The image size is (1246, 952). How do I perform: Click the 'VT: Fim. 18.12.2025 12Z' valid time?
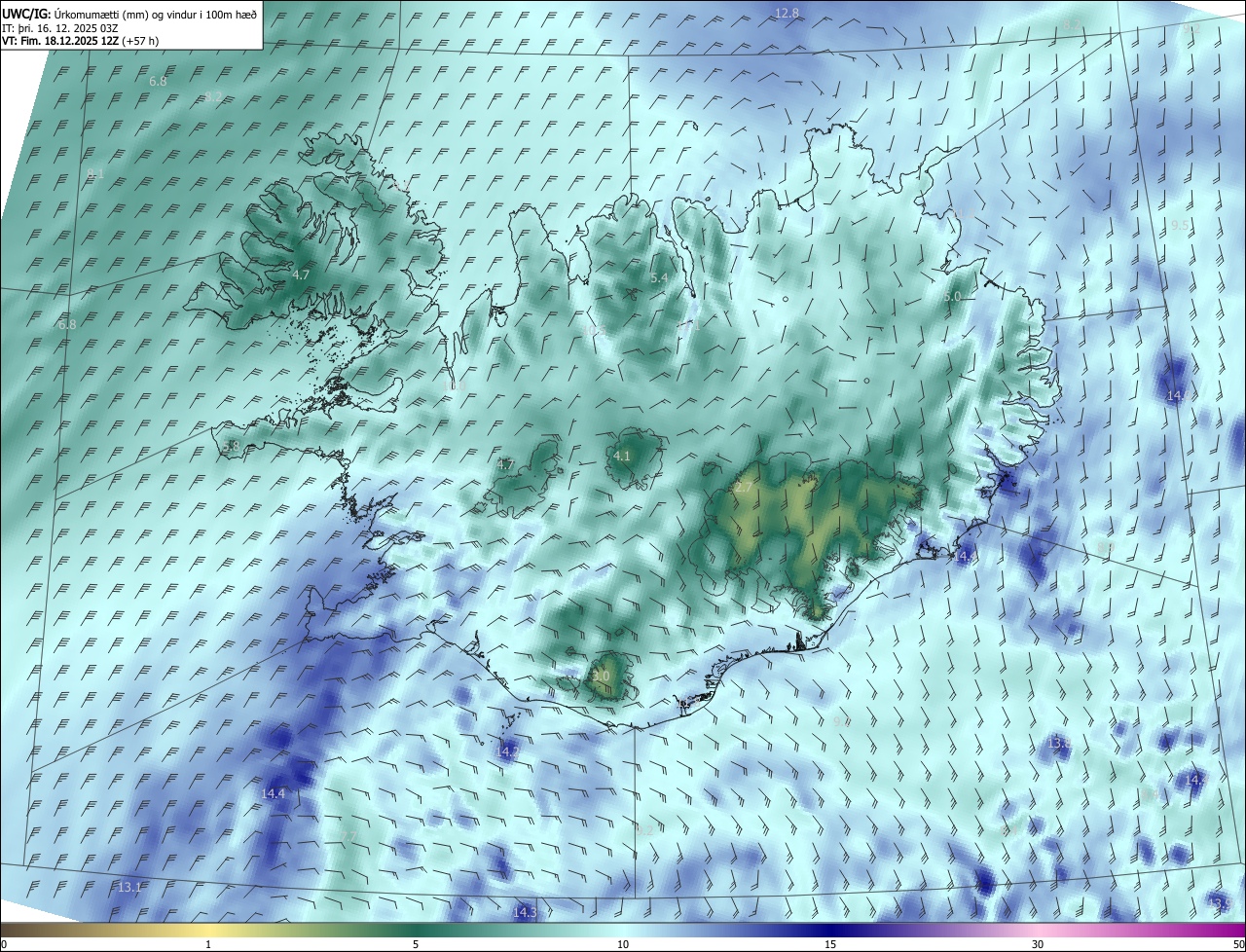pyautogui.click(x=60, y=41)
